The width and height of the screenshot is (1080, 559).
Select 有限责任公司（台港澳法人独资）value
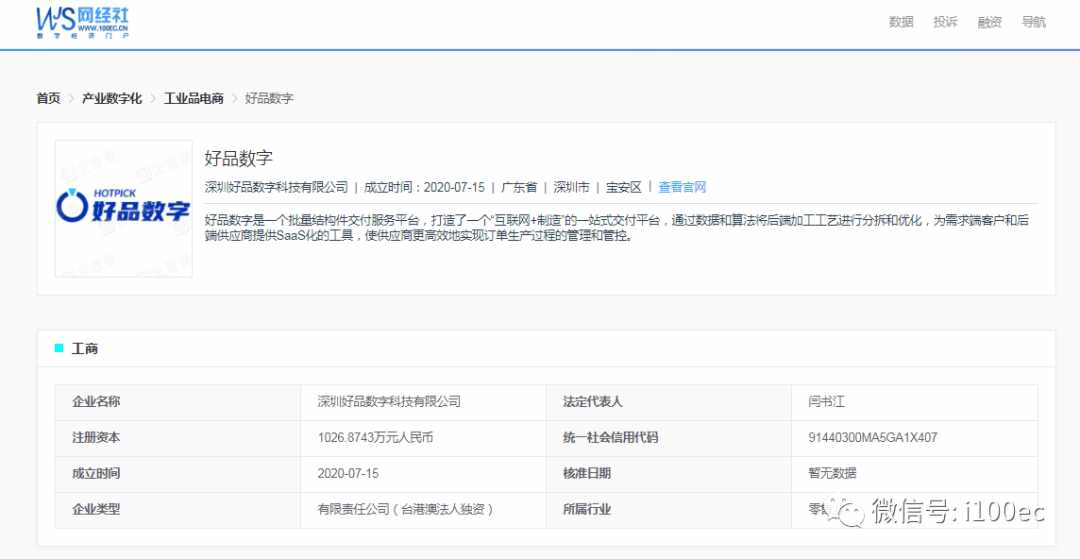tap(406, 510)
